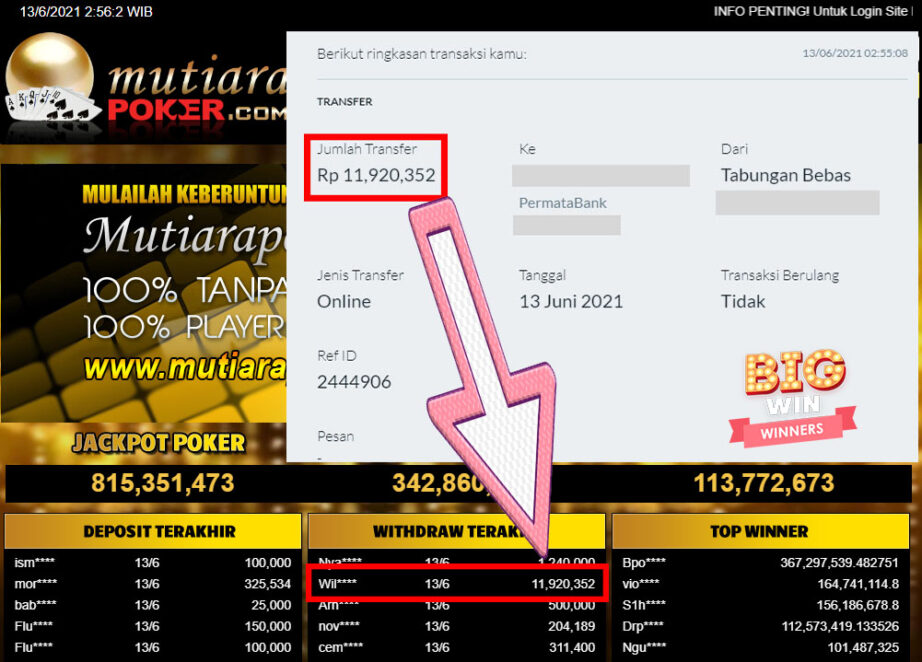Click the withdraw amount 311,400
This screenshot has width=922, height=662.
pos(572,647)
